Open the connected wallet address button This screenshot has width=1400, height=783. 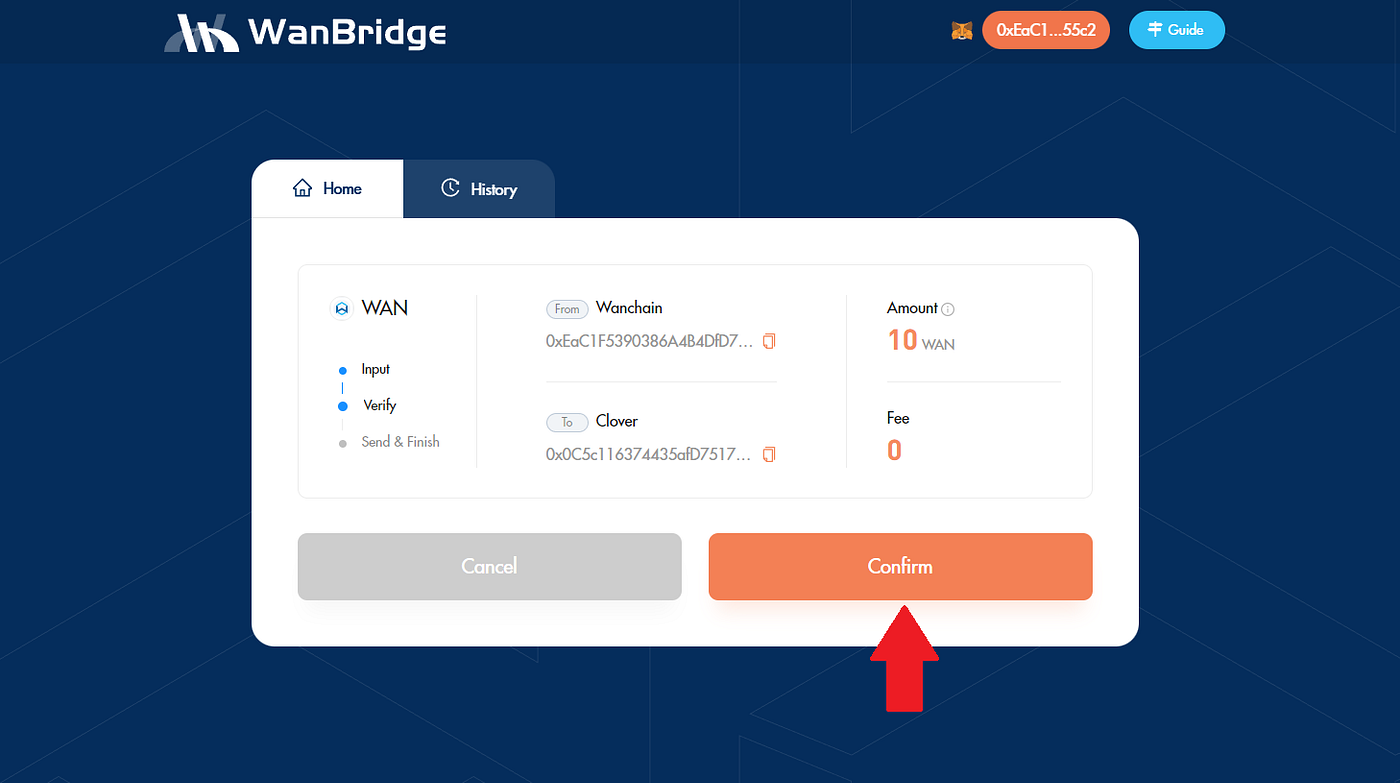[1046, 30]
